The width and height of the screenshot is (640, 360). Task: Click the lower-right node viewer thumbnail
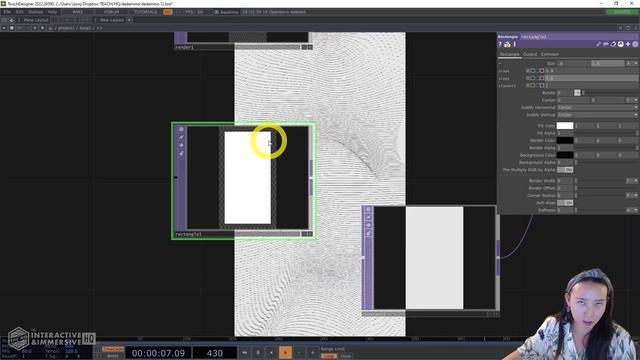pos(434,258)
